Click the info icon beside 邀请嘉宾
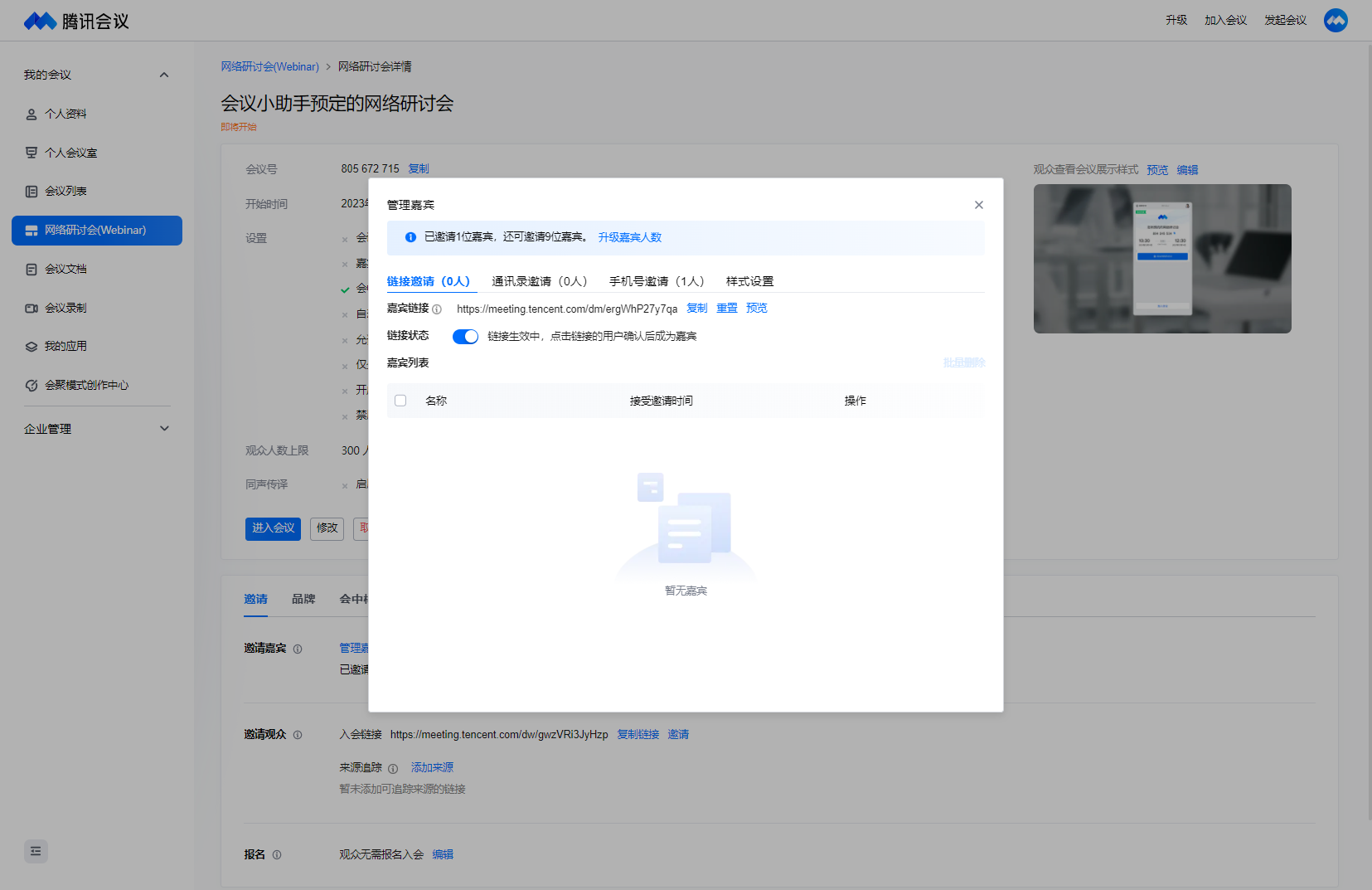The height and width of the screenshot is (890, 1372). 298,649
